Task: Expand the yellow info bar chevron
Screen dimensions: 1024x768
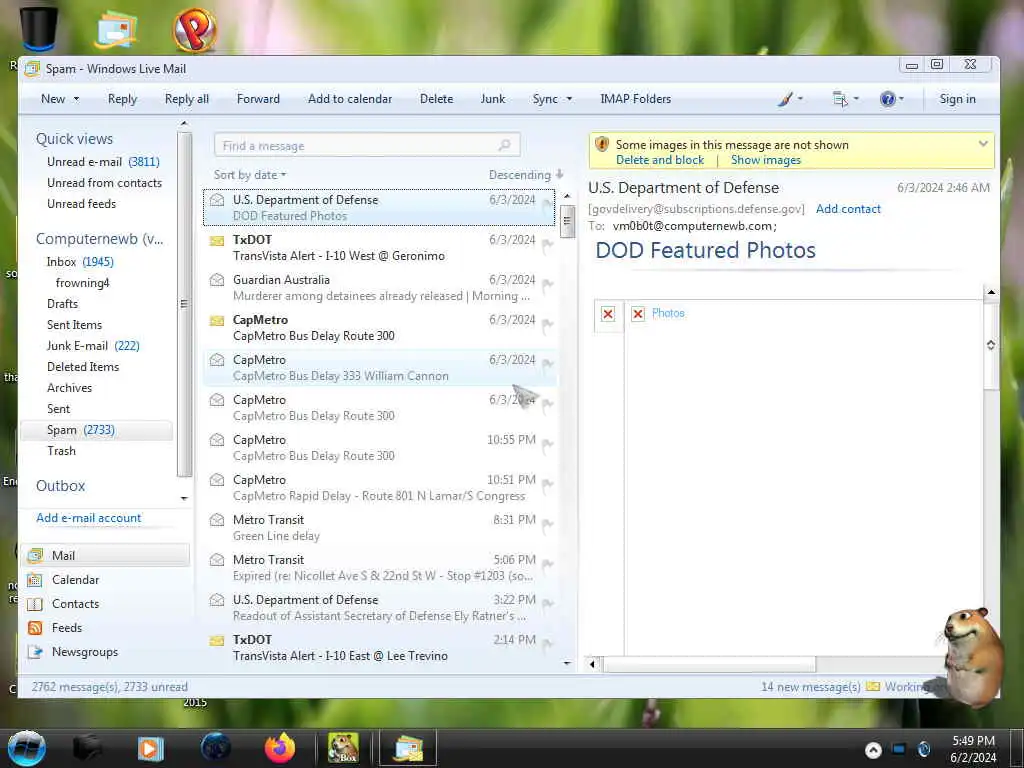Action: click(983, 144)
